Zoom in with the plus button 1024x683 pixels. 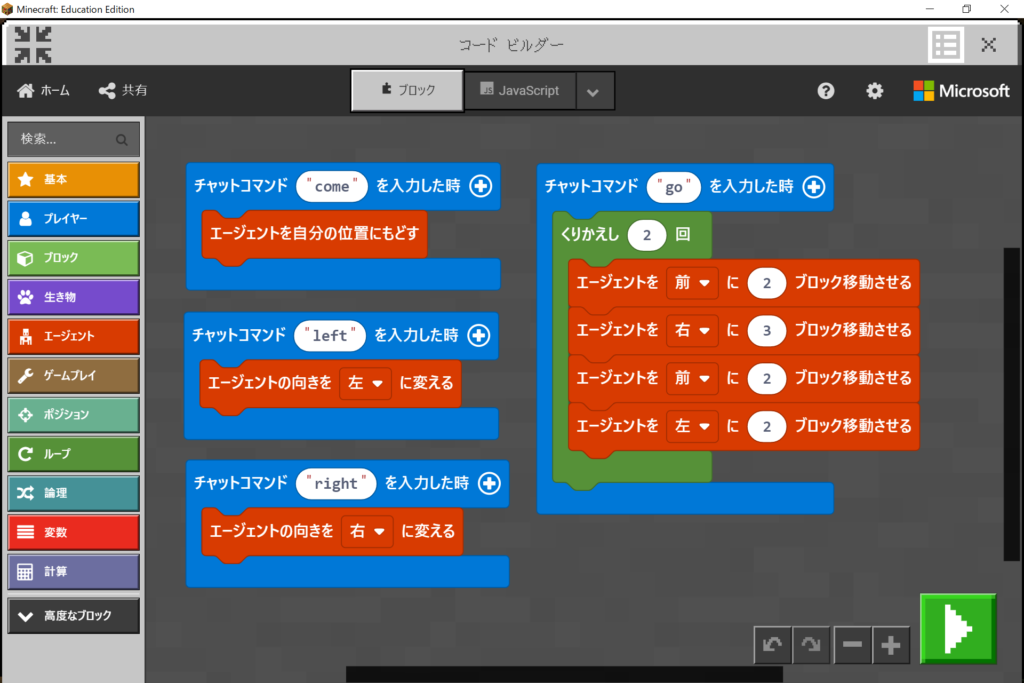pyautogui.click(x=891, y=646)
